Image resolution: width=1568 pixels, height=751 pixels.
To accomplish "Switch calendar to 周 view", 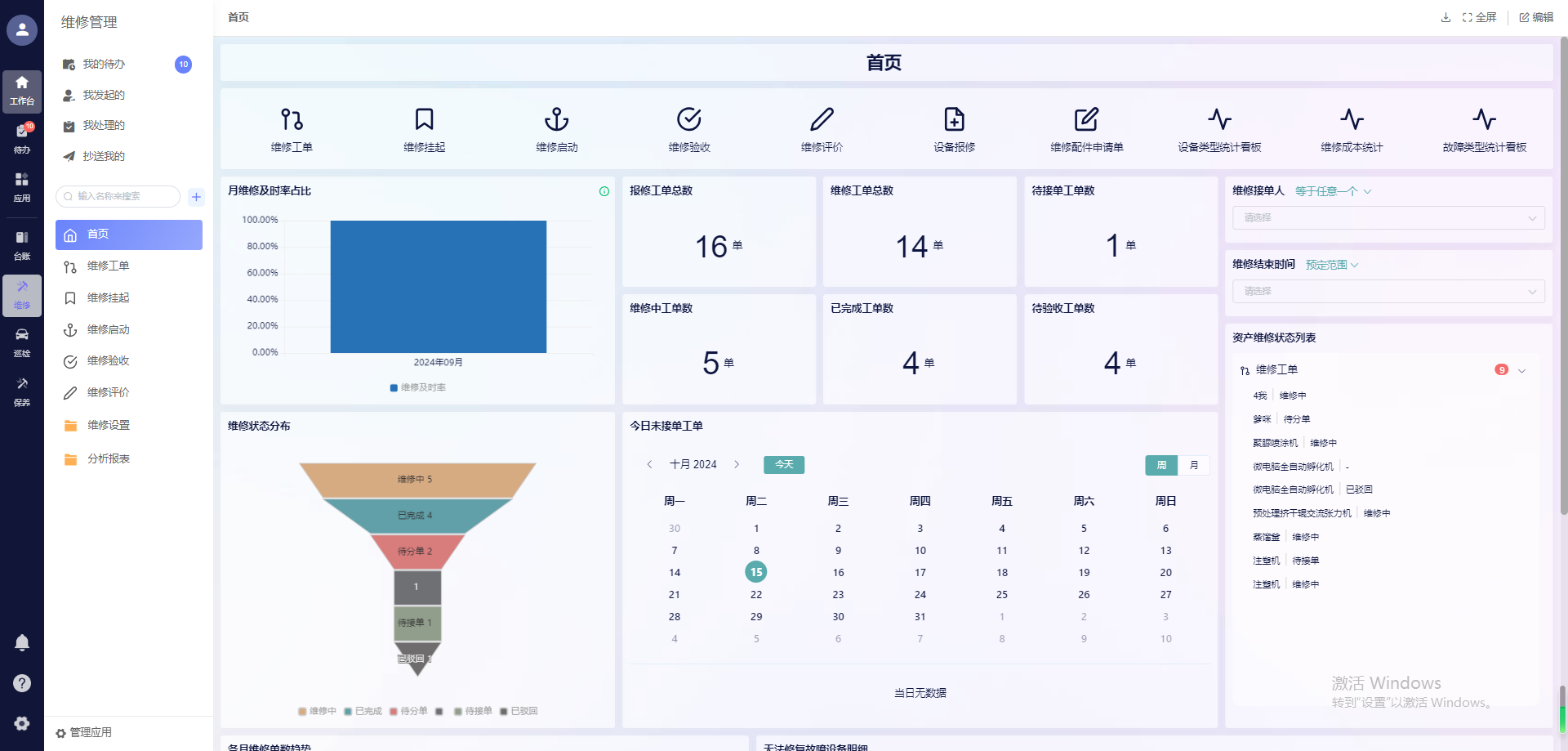I will 1161,465.
